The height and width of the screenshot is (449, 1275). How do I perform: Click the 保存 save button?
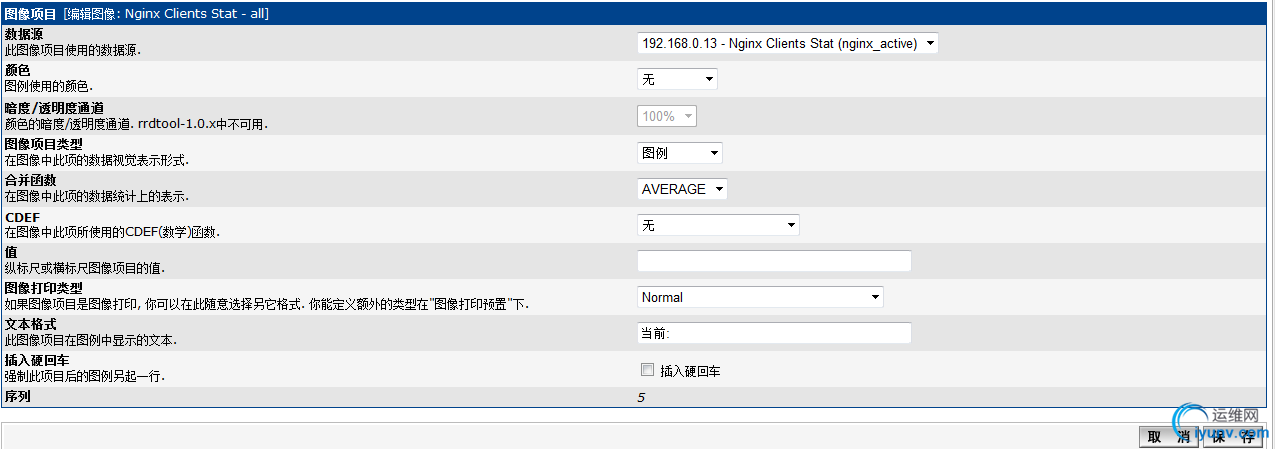tap(1232, 436)
